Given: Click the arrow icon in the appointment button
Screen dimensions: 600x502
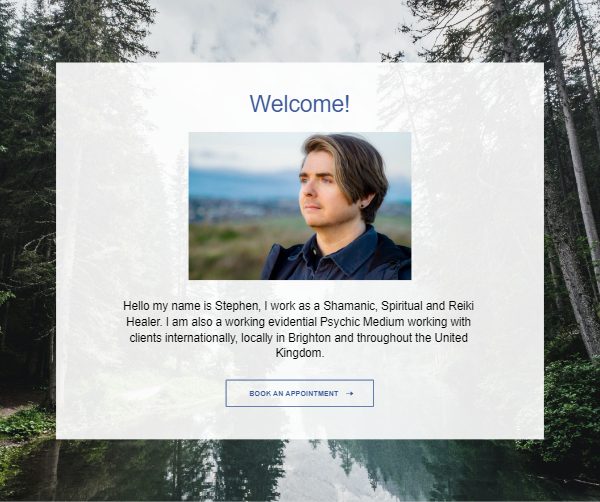Looking at the screenshot, I should pyautogui.click(x=349, y=393).
